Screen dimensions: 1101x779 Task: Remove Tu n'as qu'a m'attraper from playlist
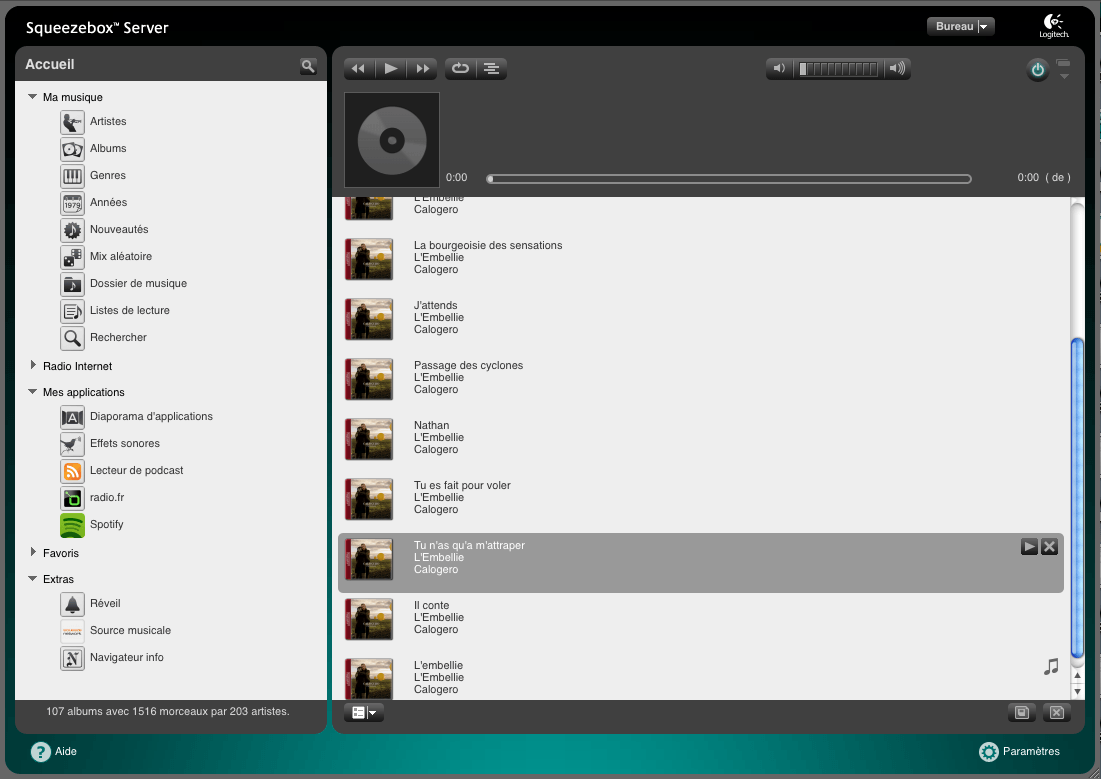1049,546
